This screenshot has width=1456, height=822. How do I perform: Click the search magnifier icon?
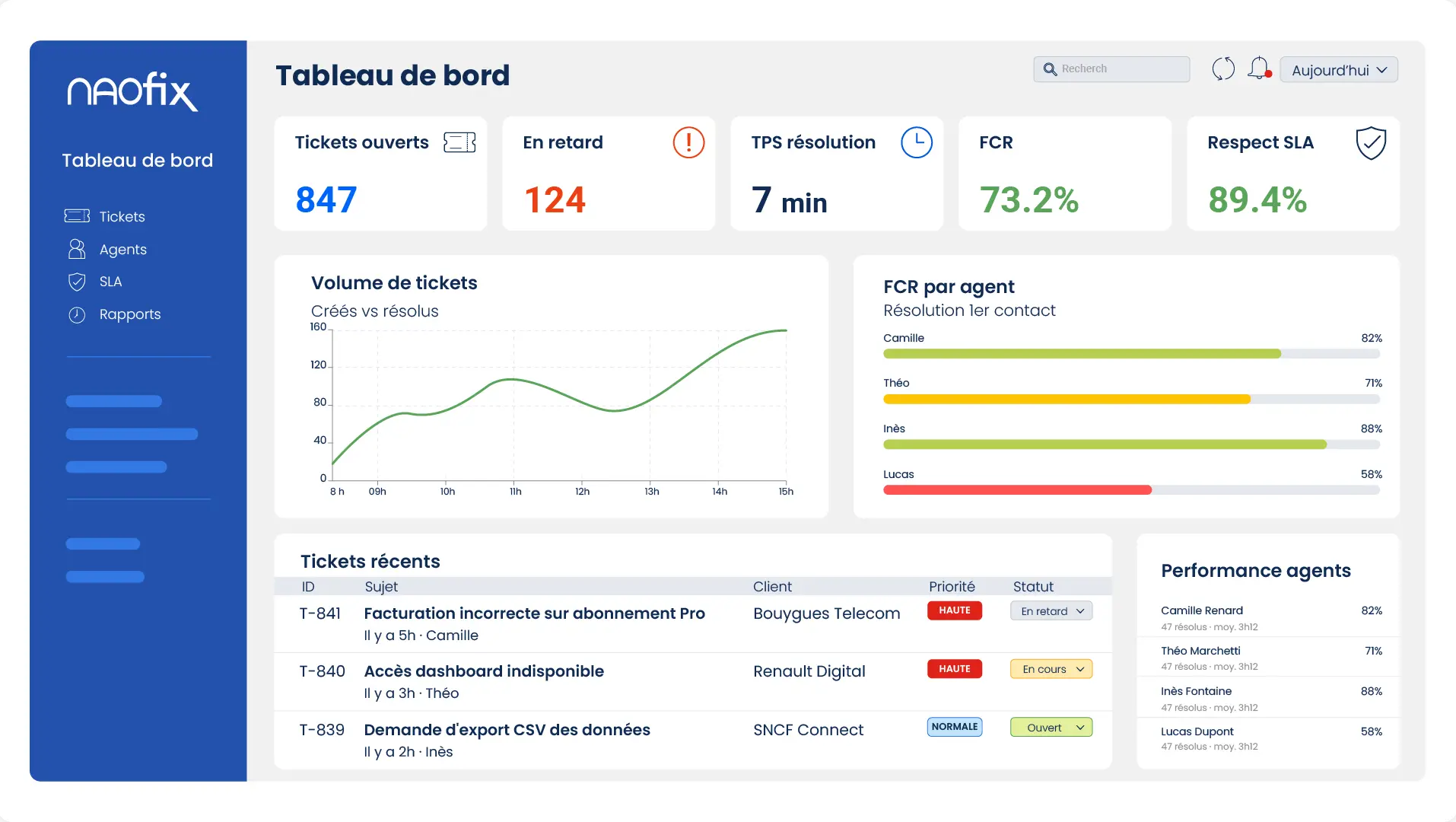pyautogui.click(x=1050, y=69)
